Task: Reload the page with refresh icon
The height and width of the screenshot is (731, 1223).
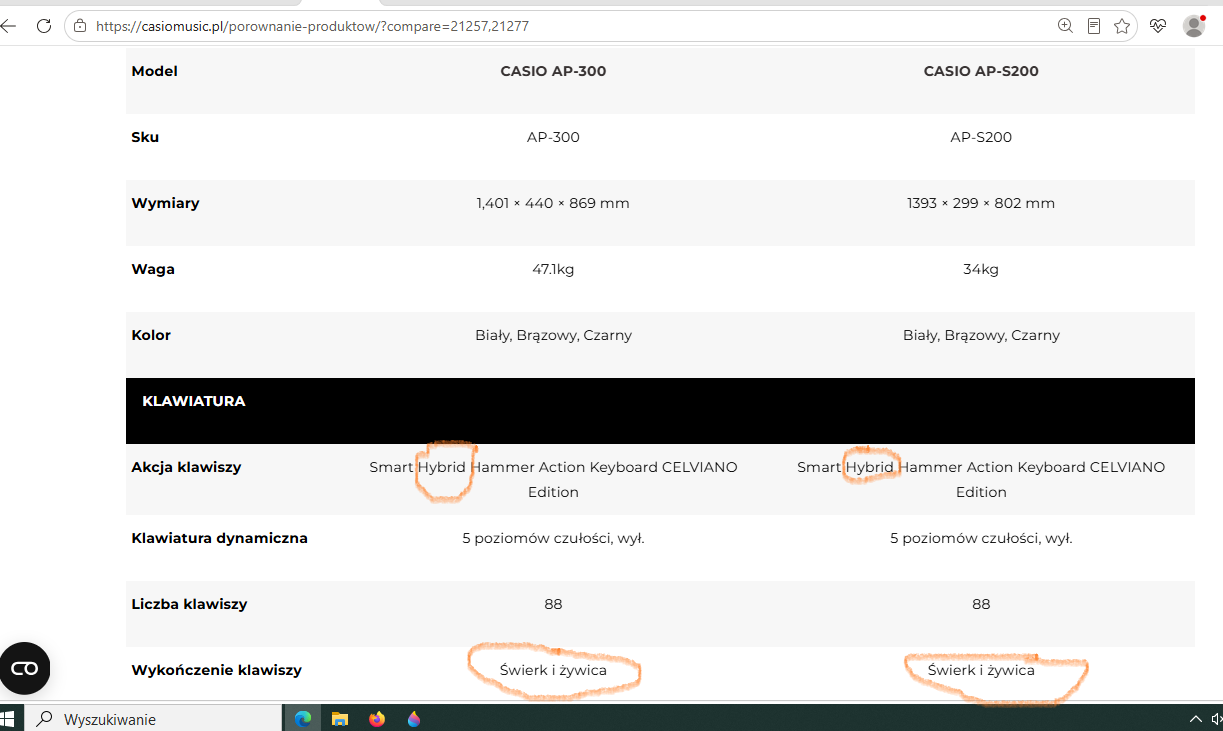Action: pos(44,26)
